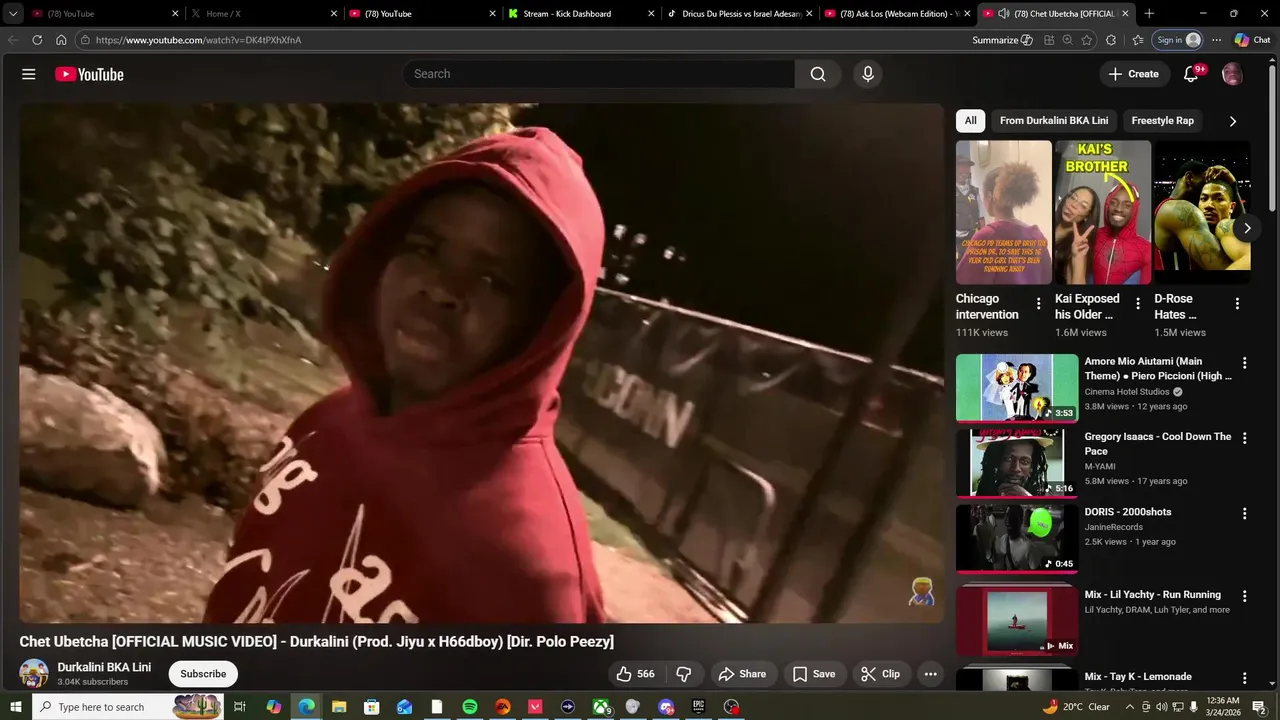1280x720 pixels.
Task: Start voice search with microphone
Action: (x=867, y=74)
